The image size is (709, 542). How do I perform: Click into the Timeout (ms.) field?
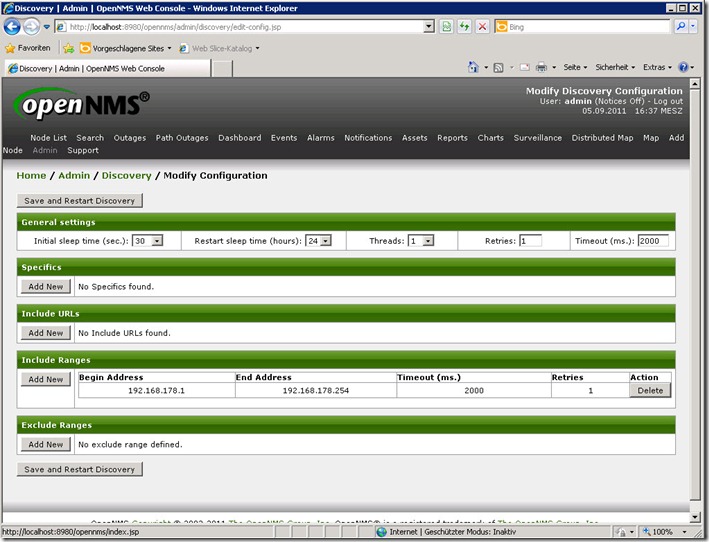pyautogui.click(x=654, y=241)
